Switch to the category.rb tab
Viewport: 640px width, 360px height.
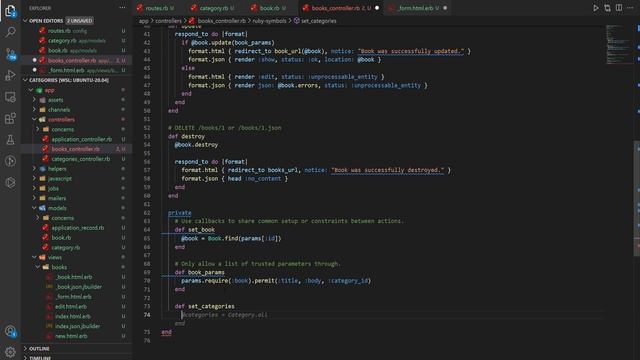coord(212,8)
